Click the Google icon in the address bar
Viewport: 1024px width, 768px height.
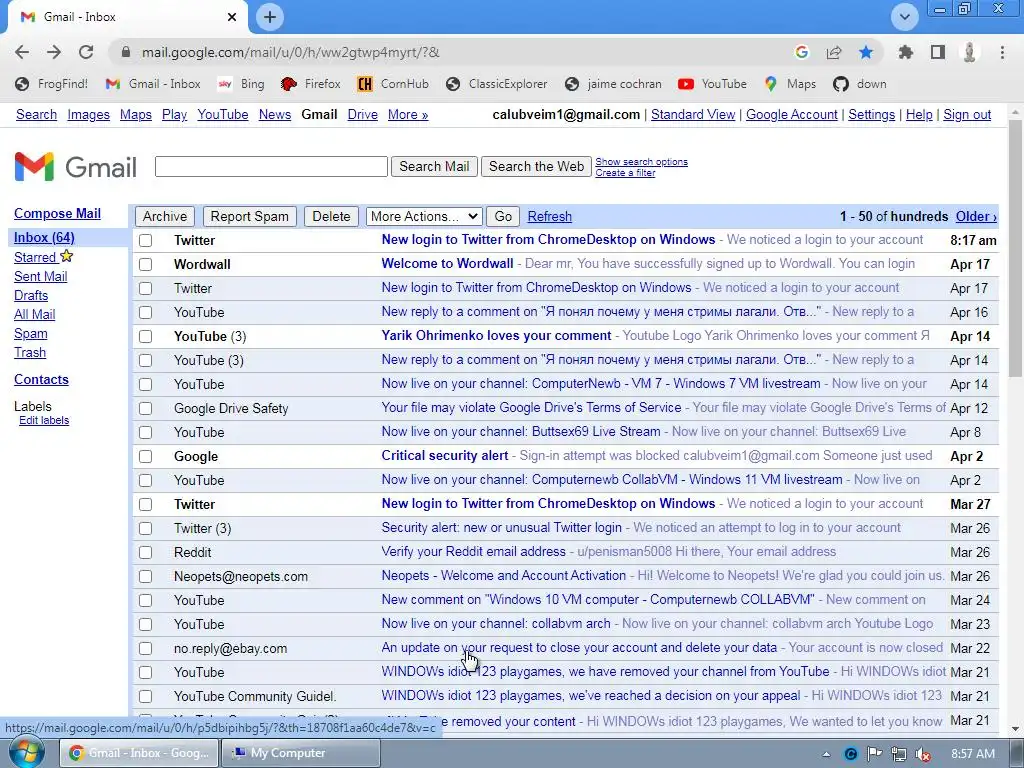coord(802,52)
